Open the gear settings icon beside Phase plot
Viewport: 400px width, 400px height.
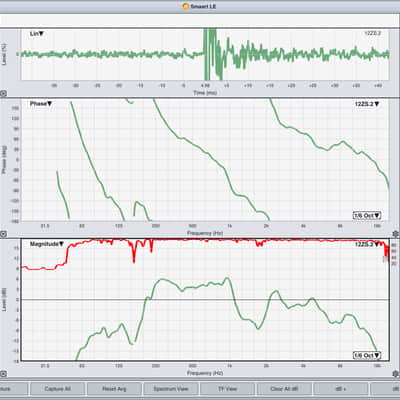pos(396,233)
